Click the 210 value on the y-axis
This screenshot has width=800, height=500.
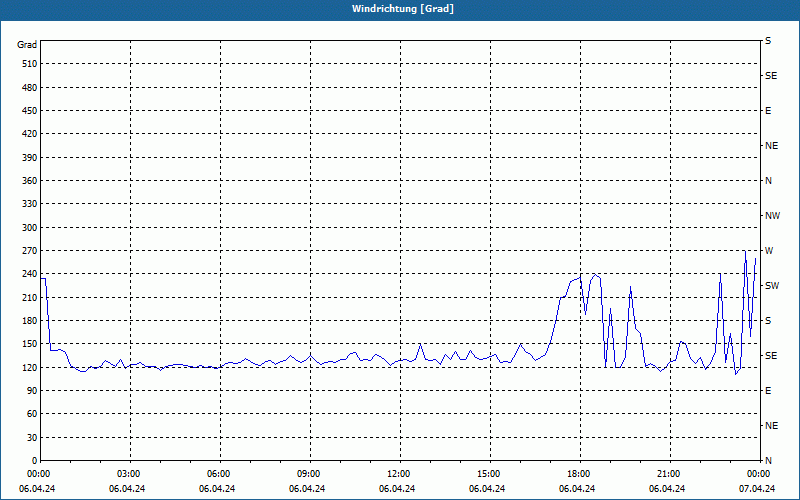pyautogui.click(x=29, y=297)
